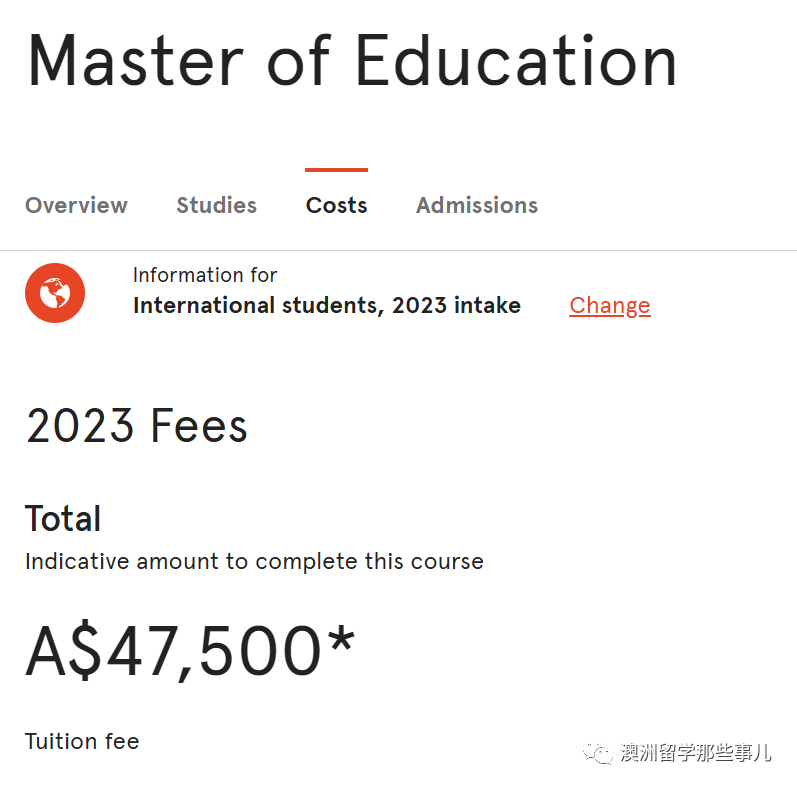Click the horizontal divider under the tabs

[x=398, y=250]
